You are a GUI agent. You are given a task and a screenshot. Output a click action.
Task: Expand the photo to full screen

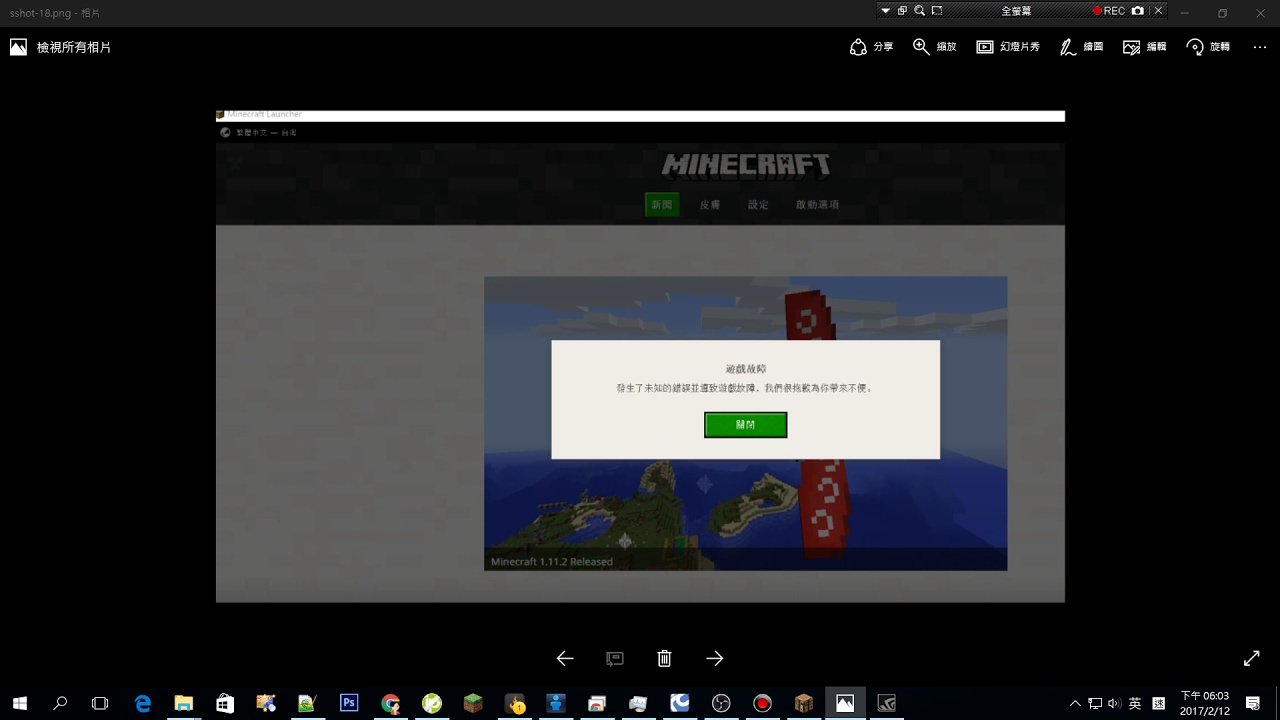1251,658
